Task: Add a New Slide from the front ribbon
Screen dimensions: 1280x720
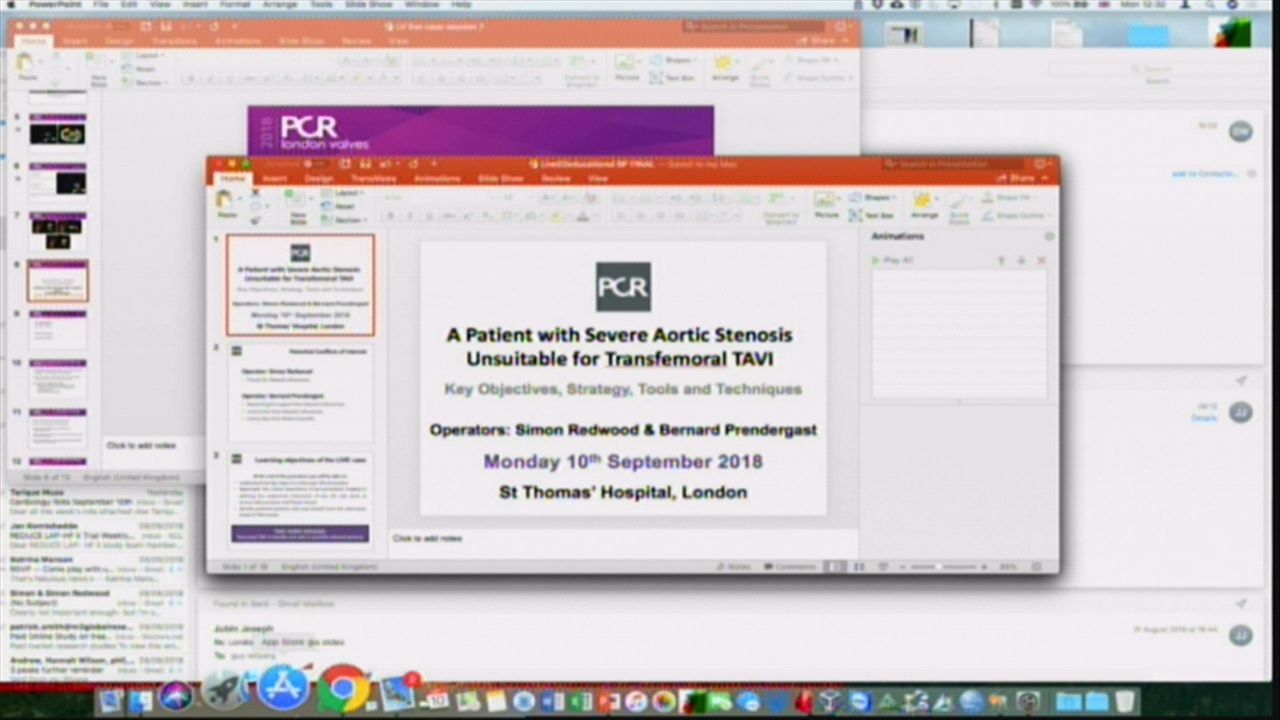Action: point(298,205)
